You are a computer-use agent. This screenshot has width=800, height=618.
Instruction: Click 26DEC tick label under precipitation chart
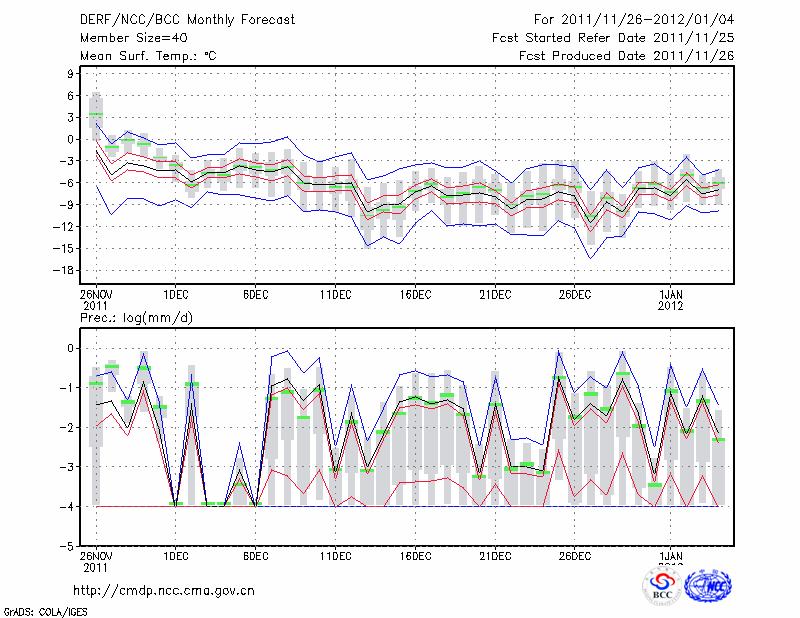[575, 555]
